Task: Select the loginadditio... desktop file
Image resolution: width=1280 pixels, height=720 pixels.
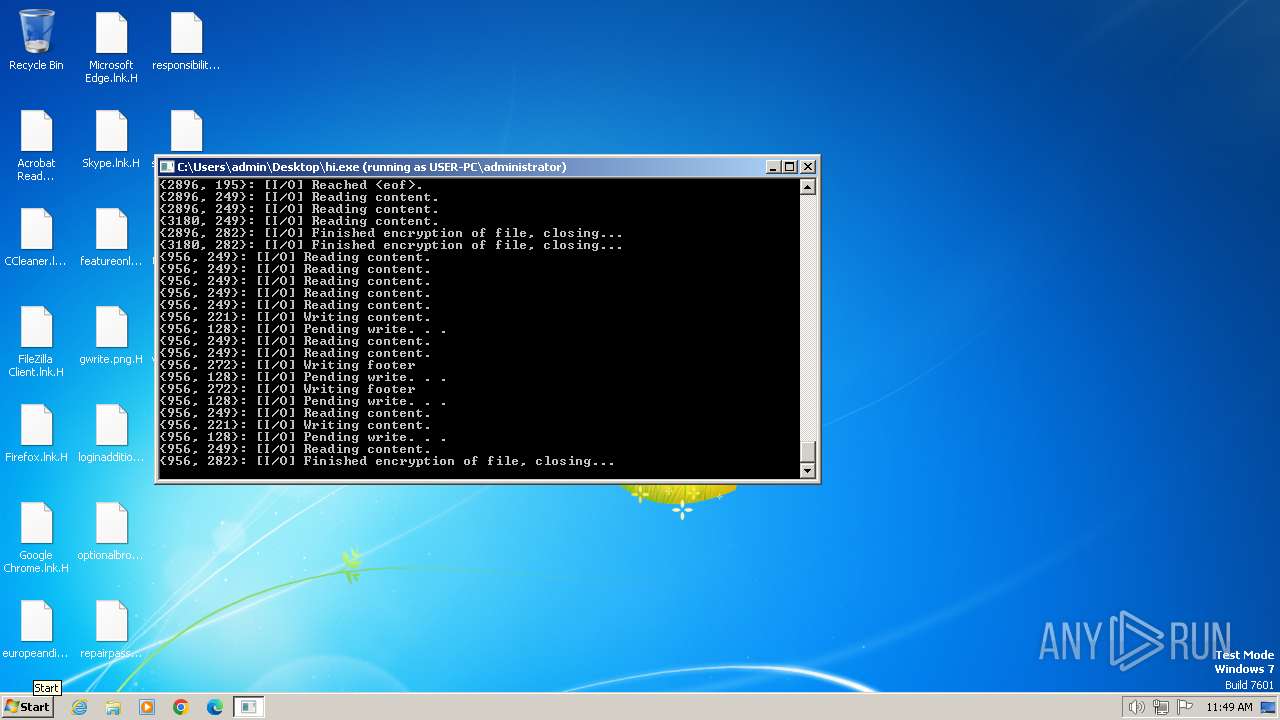Action: pyautogui.click(x=111, y=433)
